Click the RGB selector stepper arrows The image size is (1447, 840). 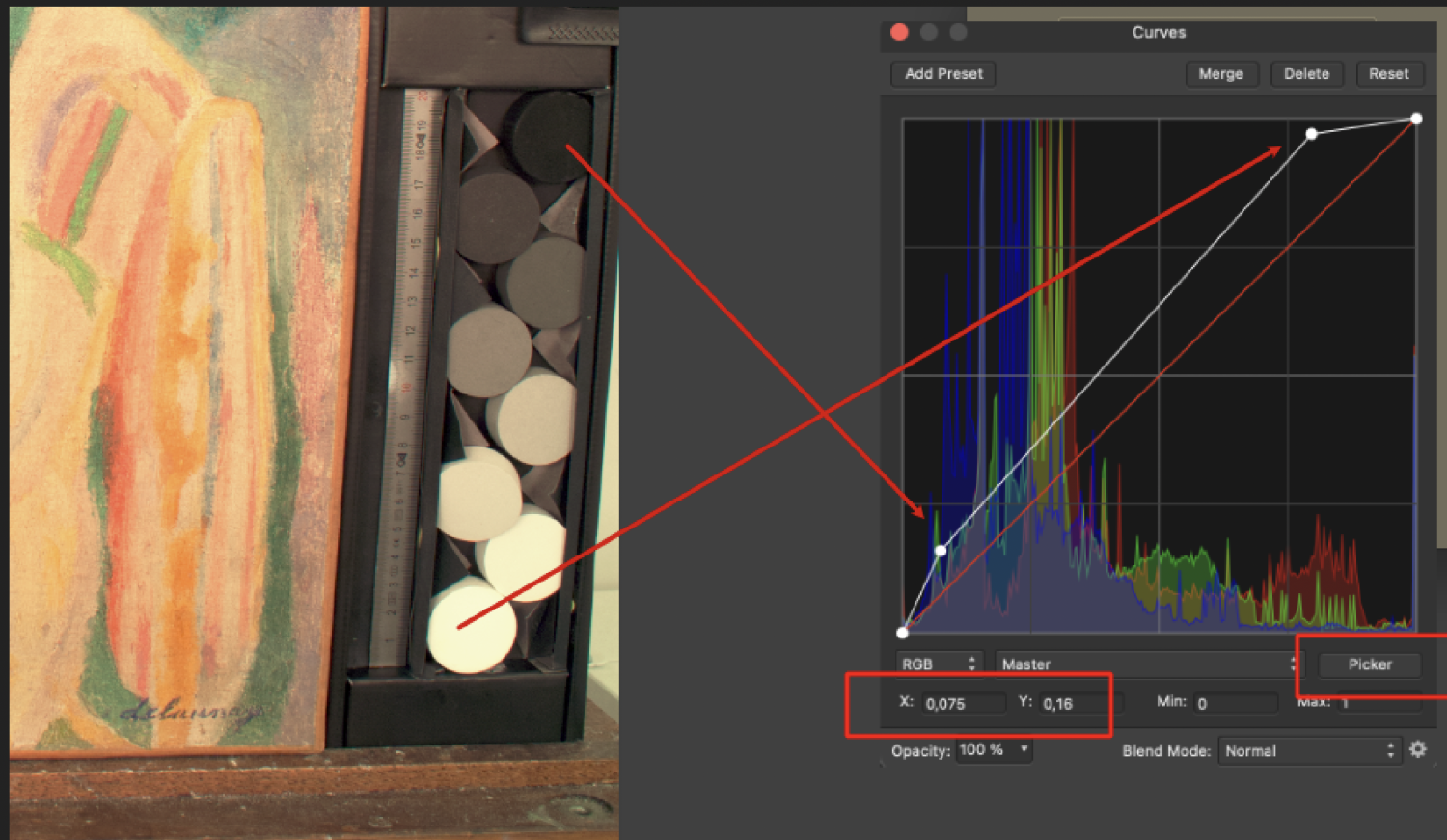point(971,664)
